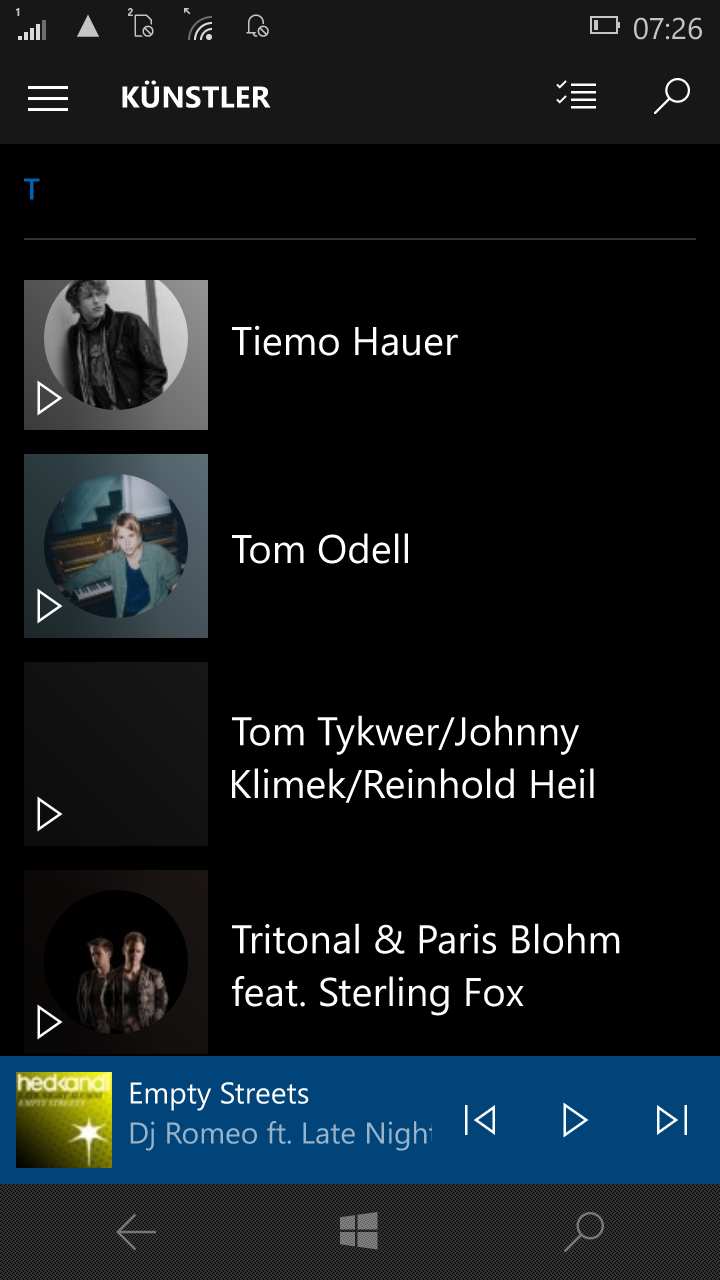Tap the system search button in navigation bar

tap(584, 1232)
